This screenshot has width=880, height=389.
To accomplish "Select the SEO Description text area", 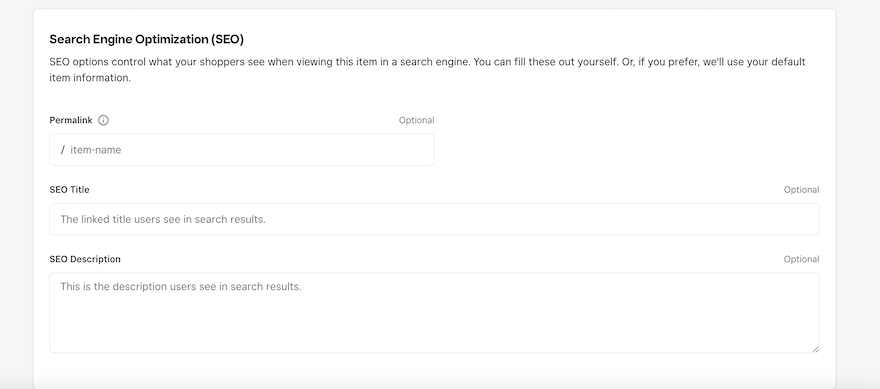I will tap(434, 313).
